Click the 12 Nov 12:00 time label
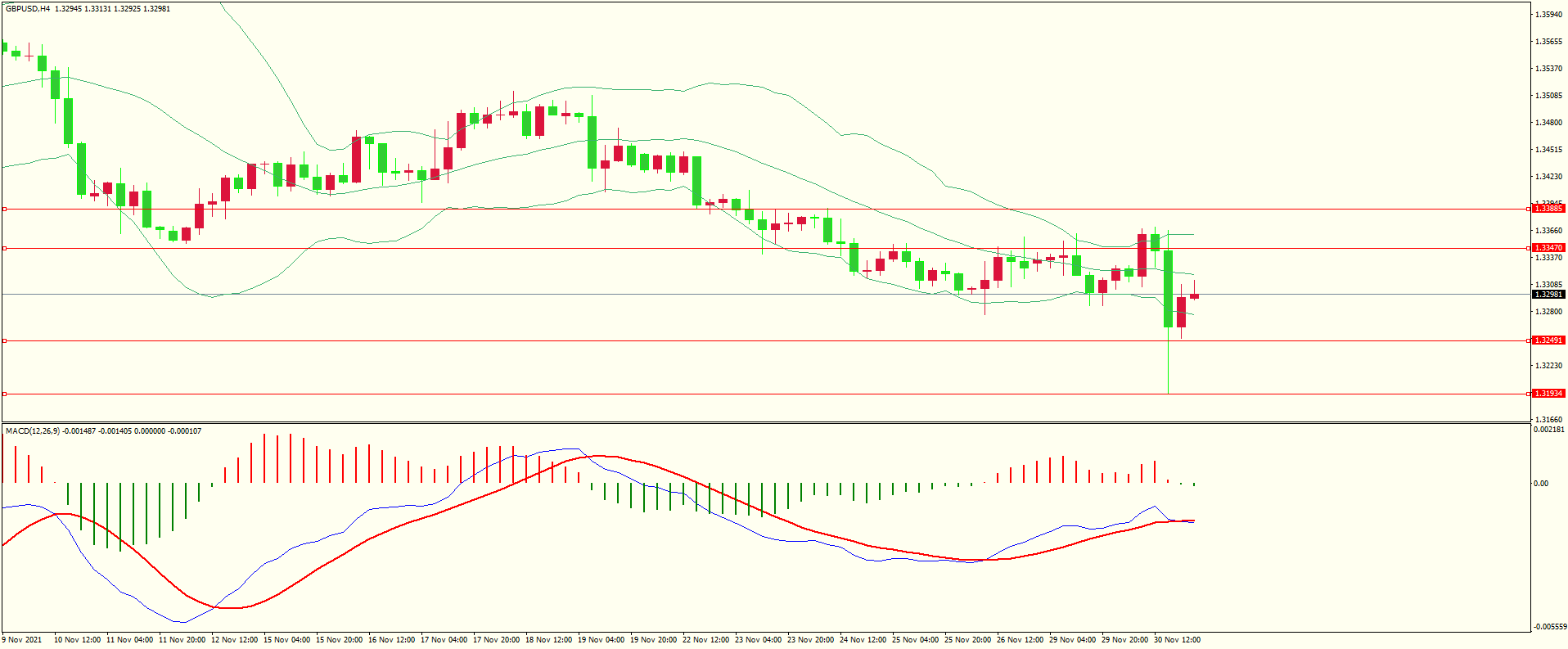 point(234,640)
